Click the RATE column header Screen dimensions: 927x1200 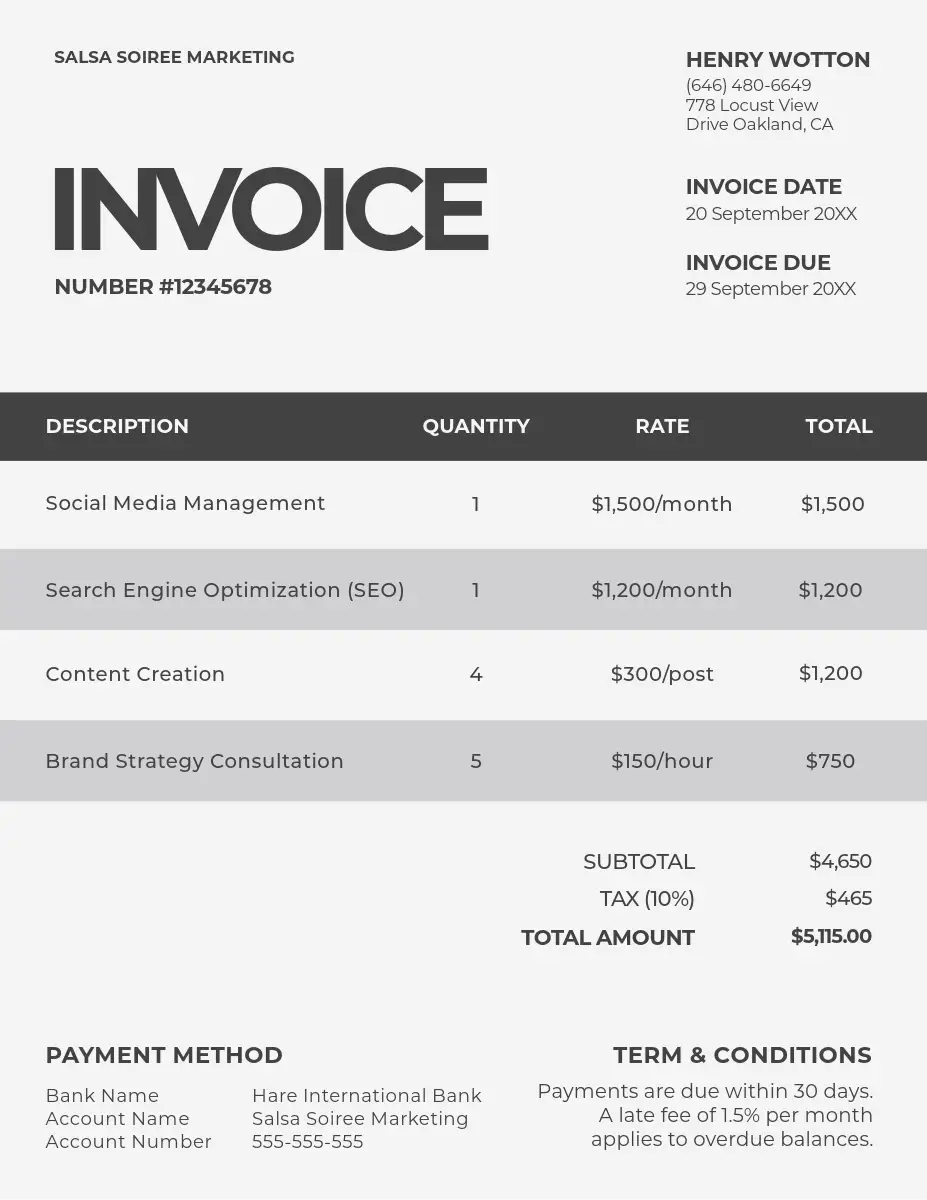pos(662,427)
